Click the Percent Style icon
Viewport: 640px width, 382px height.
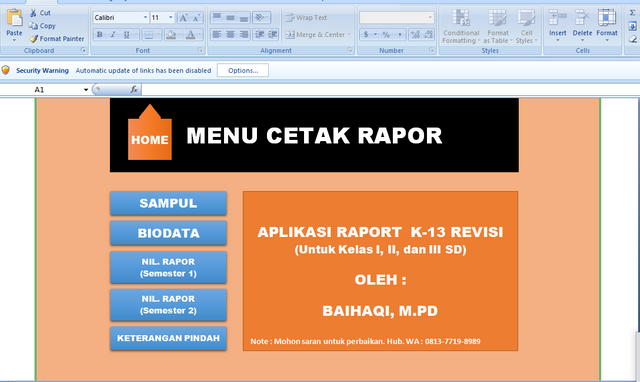pos(386,35)
